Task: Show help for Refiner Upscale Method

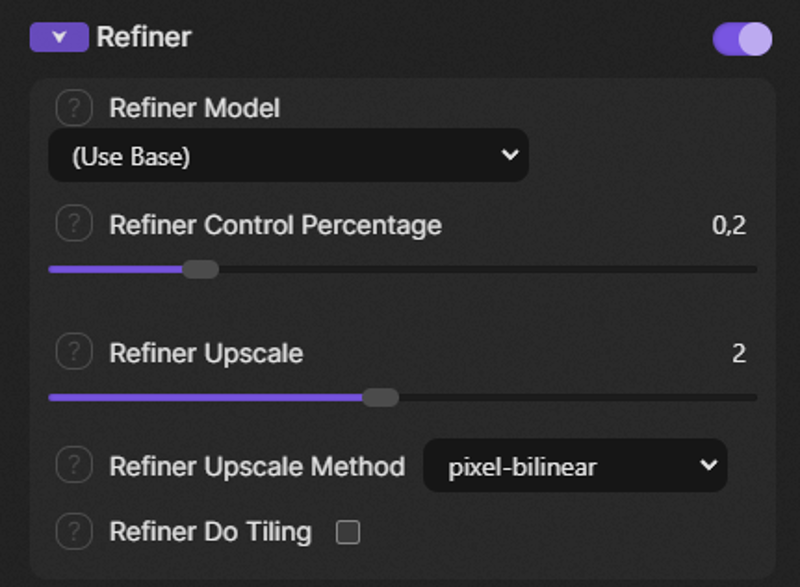Action: tap(73, 465)
